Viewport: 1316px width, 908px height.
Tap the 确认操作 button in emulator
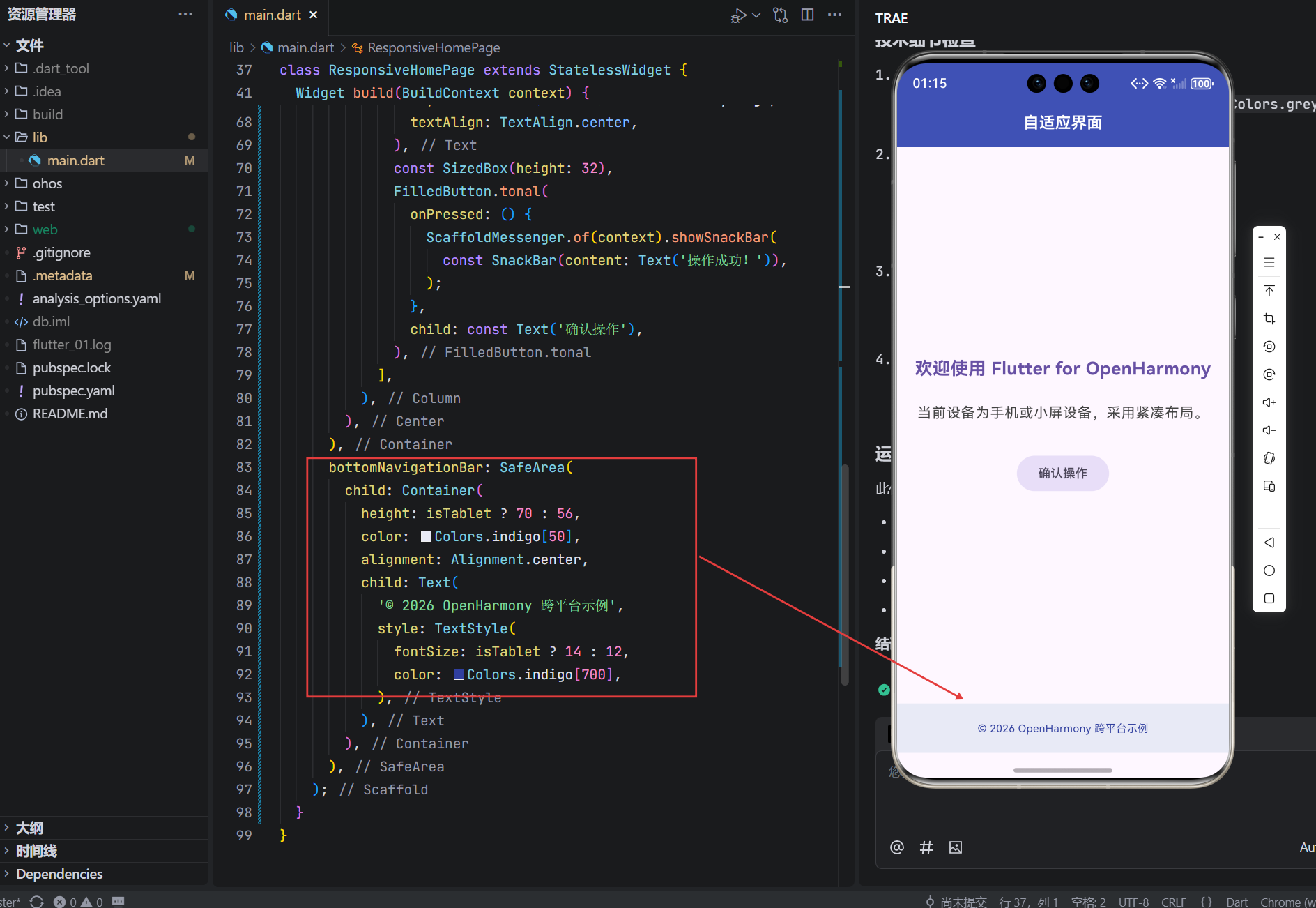click(x=1062, y=473)
